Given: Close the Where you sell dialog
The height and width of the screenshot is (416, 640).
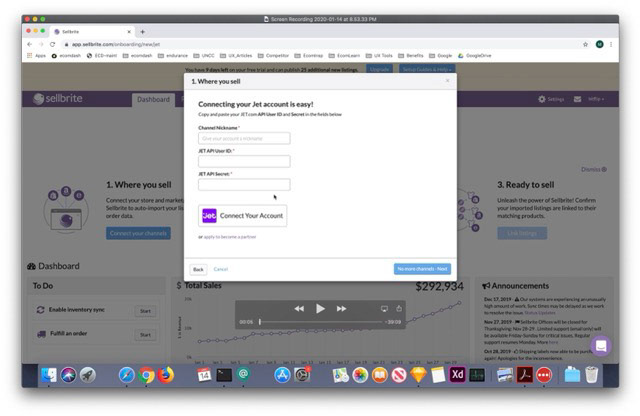Looking at the screenshot, I should (x=447, y=81).
